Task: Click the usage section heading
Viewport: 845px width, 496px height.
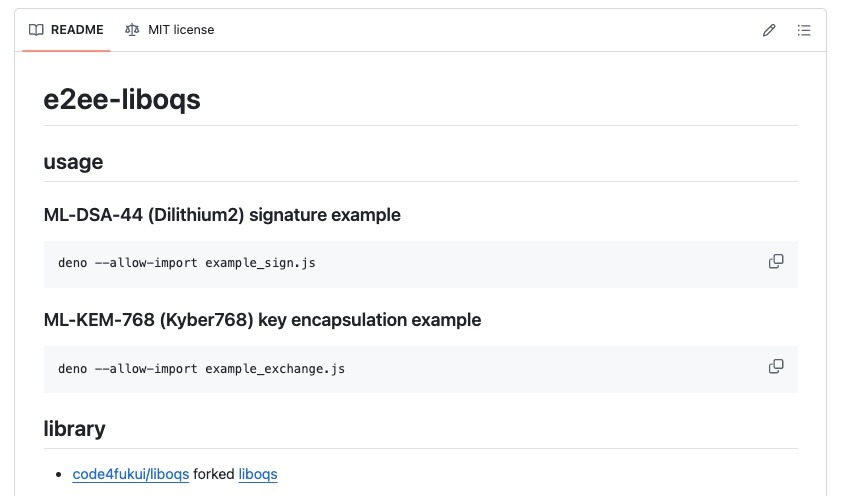Action: [73, 161]
